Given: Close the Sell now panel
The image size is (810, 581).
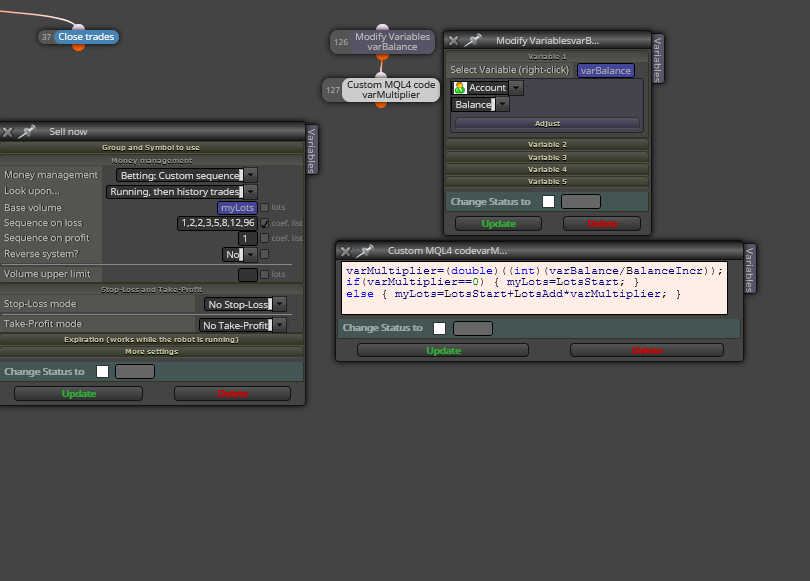Looking at the screenshot, I should (x=8, y=132).
